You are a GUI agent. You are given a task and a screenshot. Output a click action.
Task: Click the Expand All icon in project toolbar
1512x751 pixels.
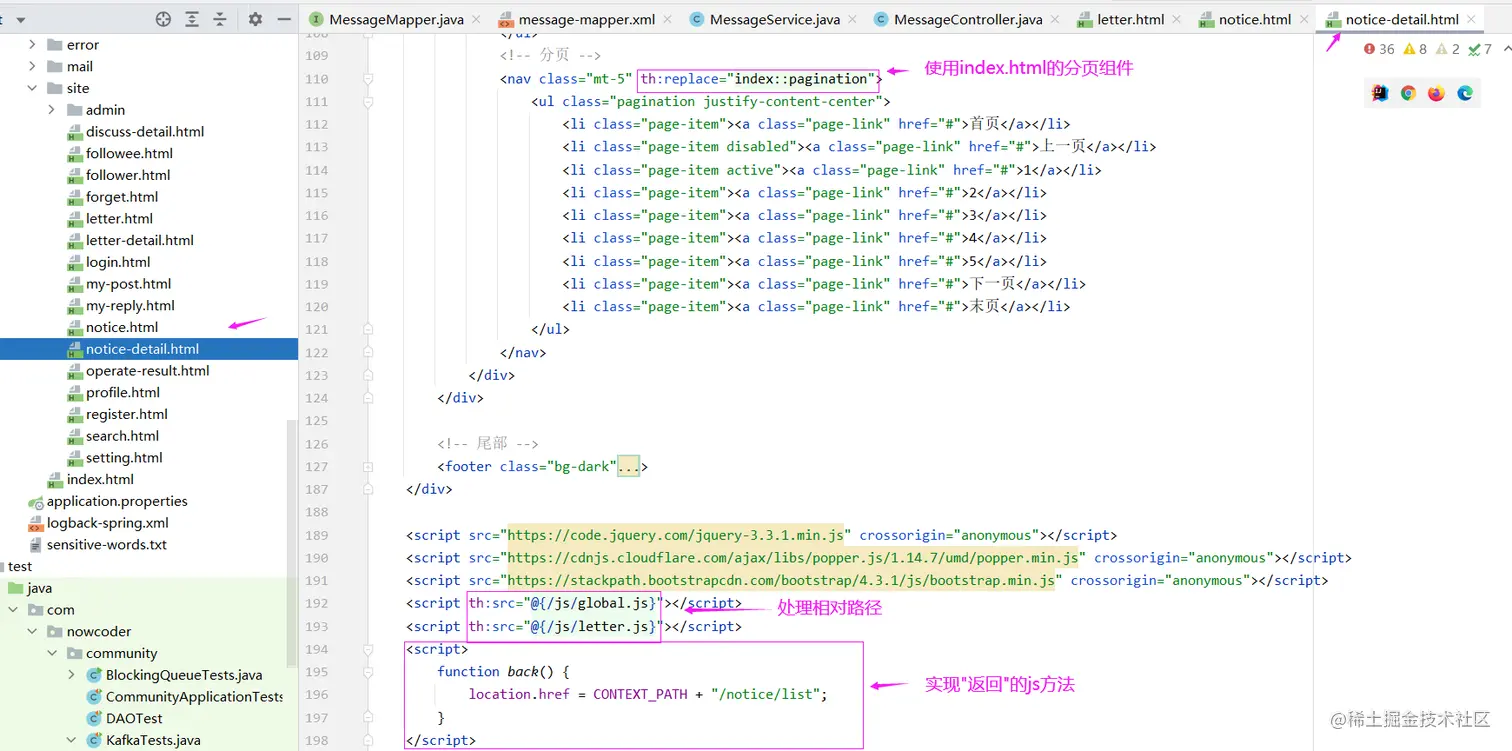pos(192,19)
